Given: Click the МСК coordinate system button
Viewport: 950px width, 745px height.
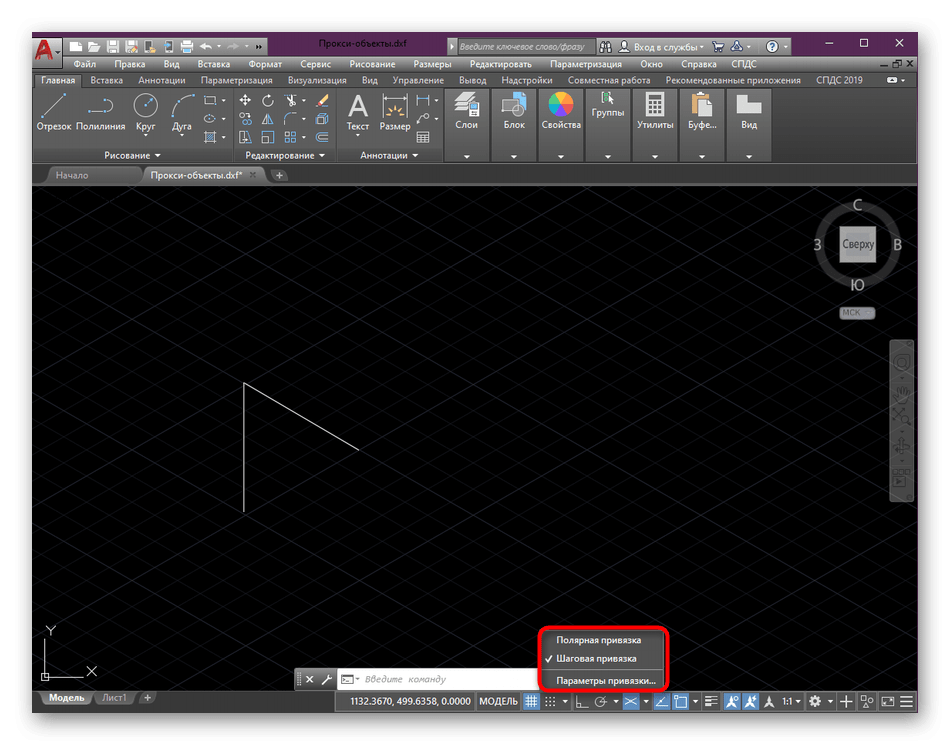Looking at the screenshot, I should click(x=857, y=313).
